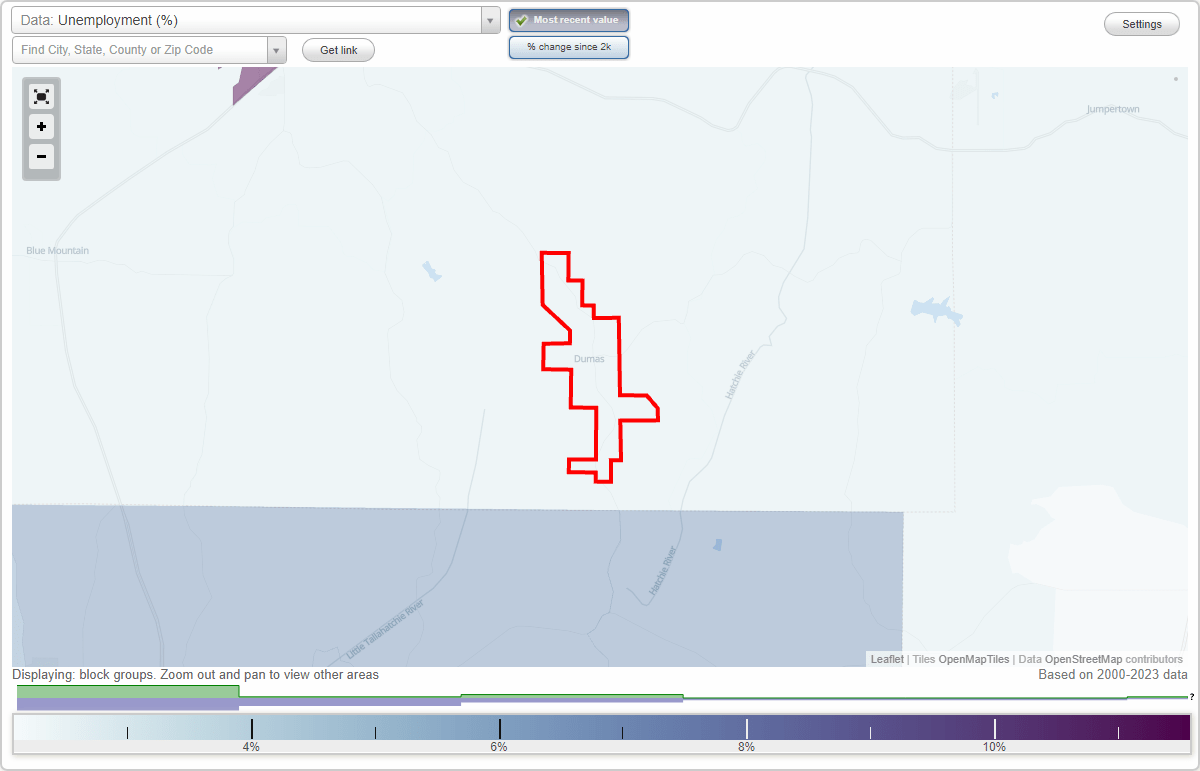The height and width of the screenshot is (771, 1200).
Task: Follow the Leaflet attribution link
Action: click(x=887, y=659)
